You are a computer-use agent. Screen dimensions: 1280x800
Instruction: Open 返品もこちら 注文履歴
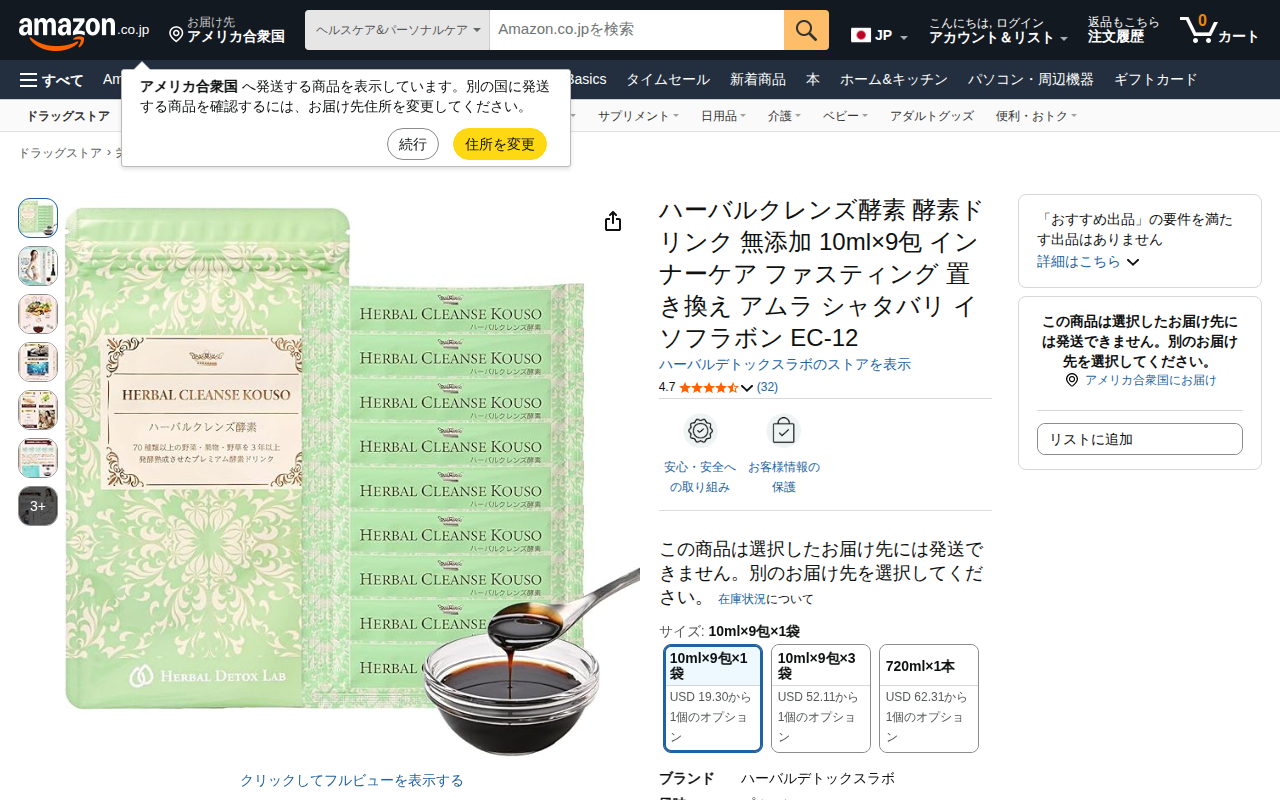pyautogui.click(x=1124, y=30)
